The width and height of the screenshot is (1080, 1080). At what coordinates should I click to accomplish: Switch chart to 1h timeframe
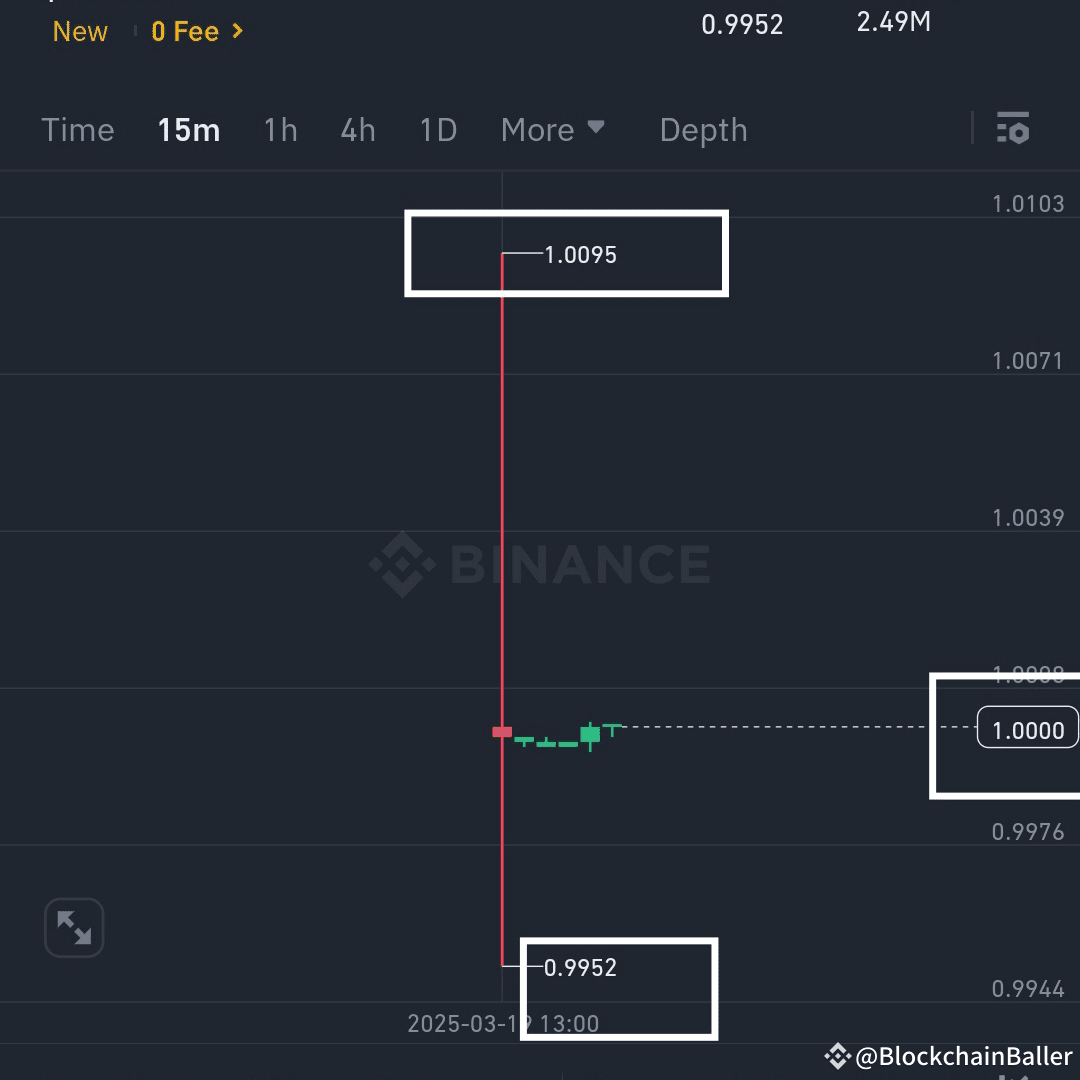click(280, 129)
